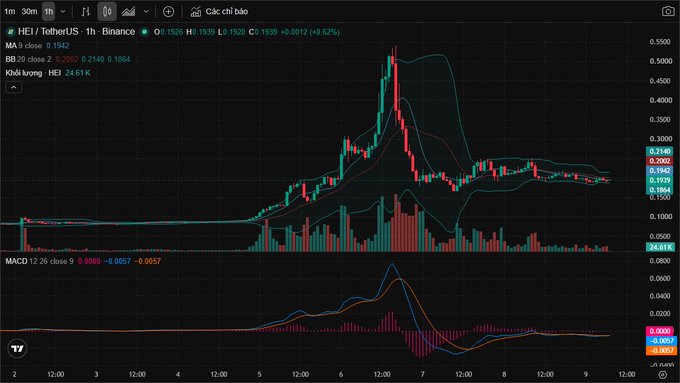This screenshot has height=383, width=680.
Task: Click the 0.1864 lower band price label
Action: point(660,190)
